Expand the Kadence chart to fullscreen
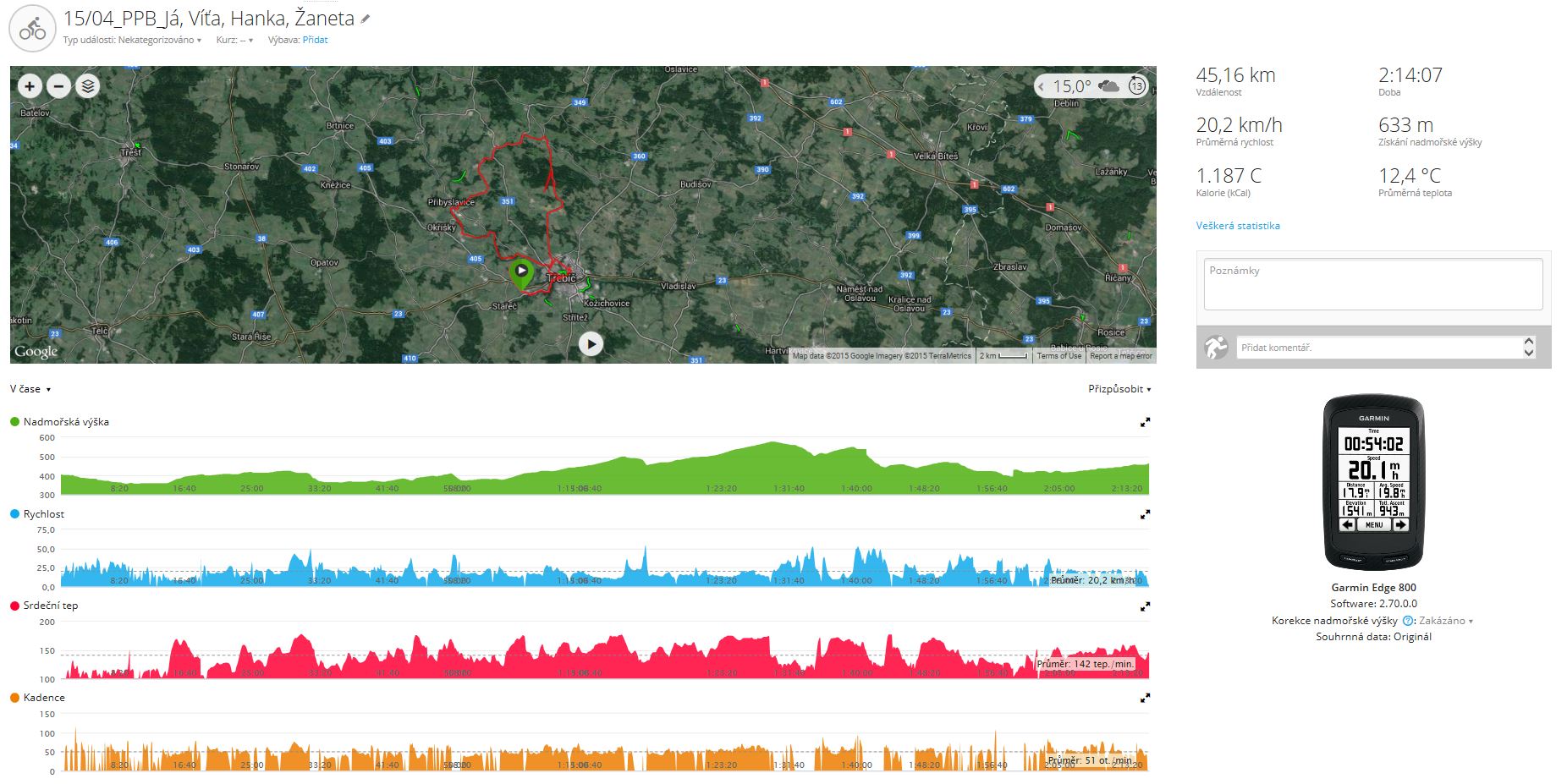This screenshot has width=1567, height=784. click(x=1145, y=699)
